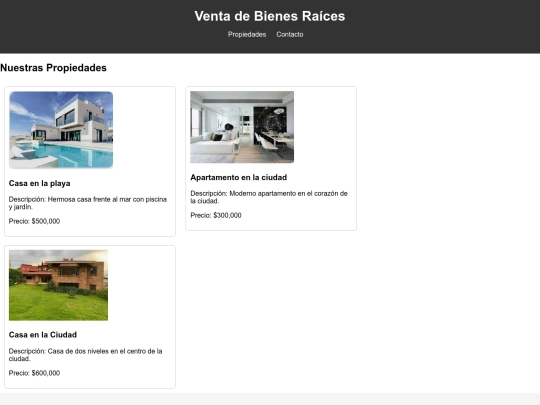Open the Contacto navigation link
540x405 pixels.
point(290,34)
